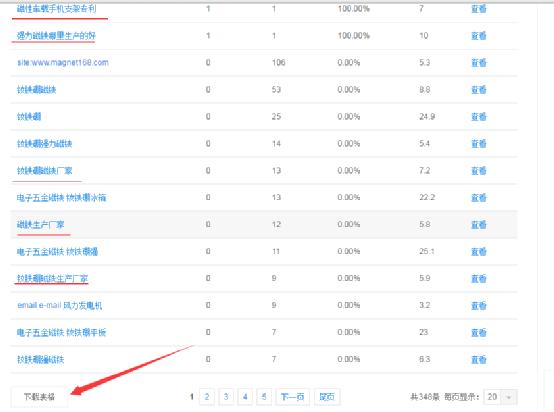The width and height of the screenshot is (554, 412).
Task: Click 查看 in the email e-mail 风力发电机 row
Action: pos(479,305)
